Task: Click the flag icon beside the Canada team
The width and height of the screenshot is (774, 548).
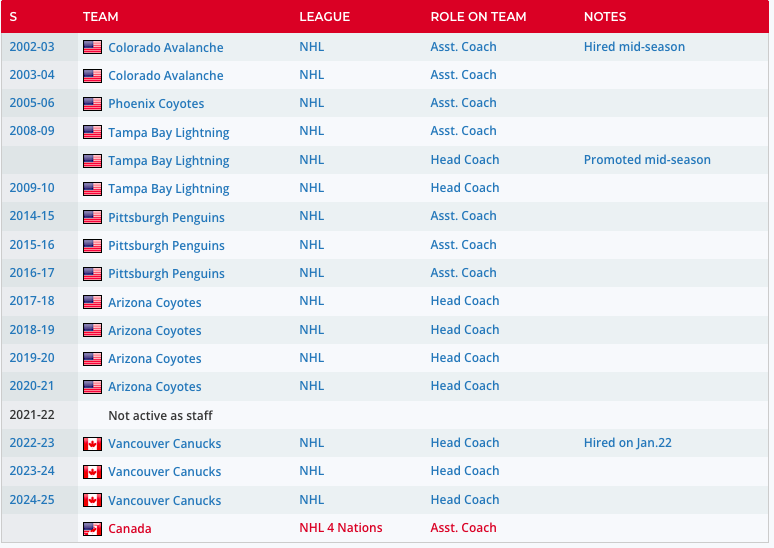Action: (x=92, y=529)
